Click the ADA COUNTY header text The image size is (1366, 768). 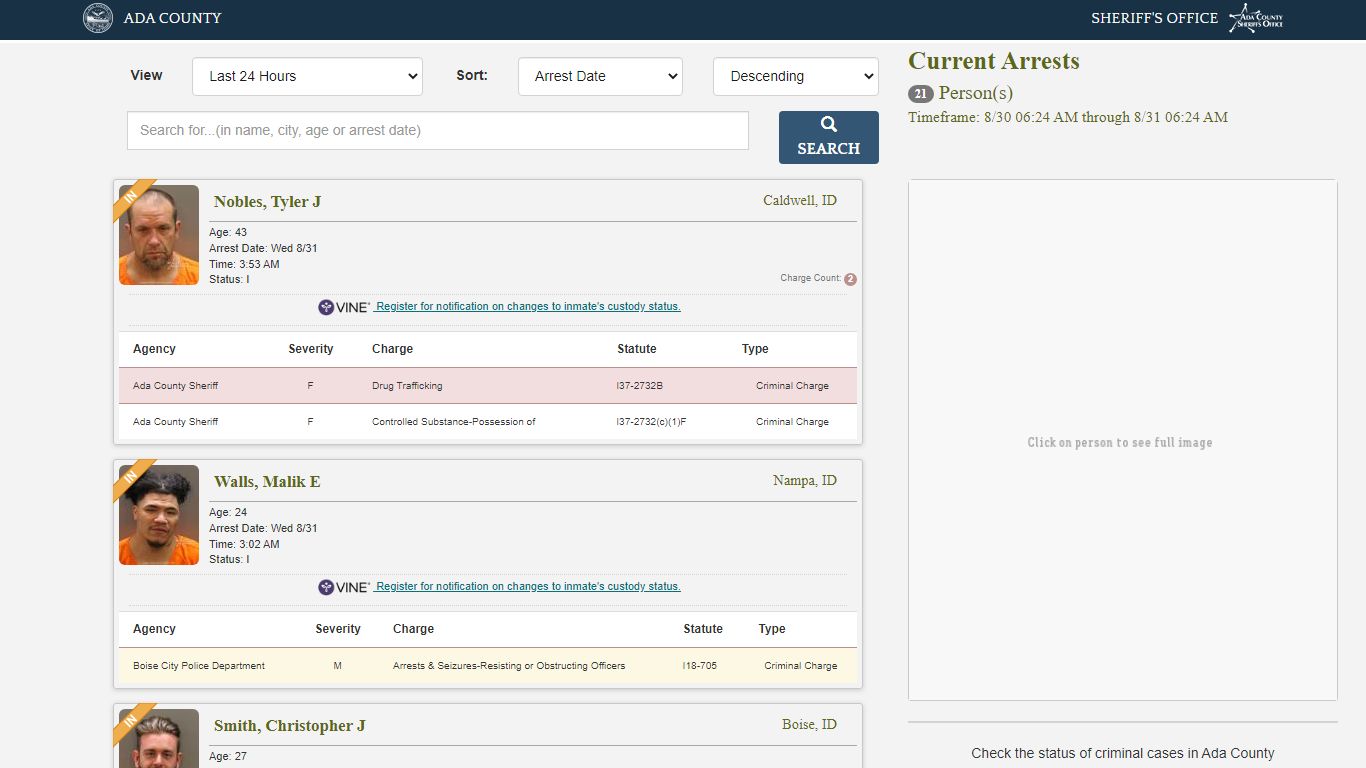172,18
